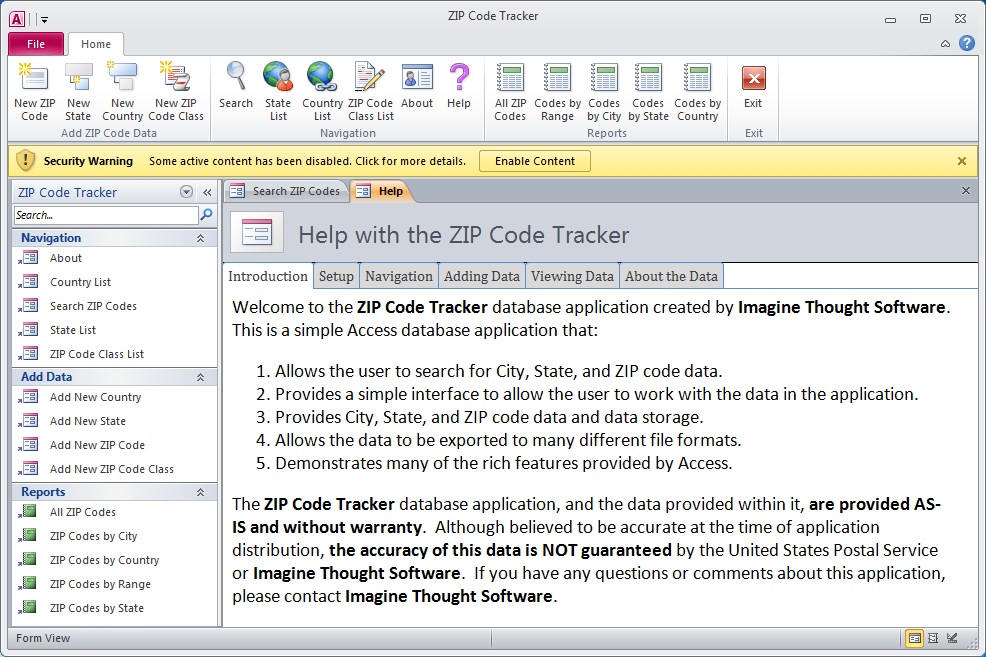Click the ZIP Code Tracker pane title
This screenshot has height=657, width=986.
coord(67,192)
